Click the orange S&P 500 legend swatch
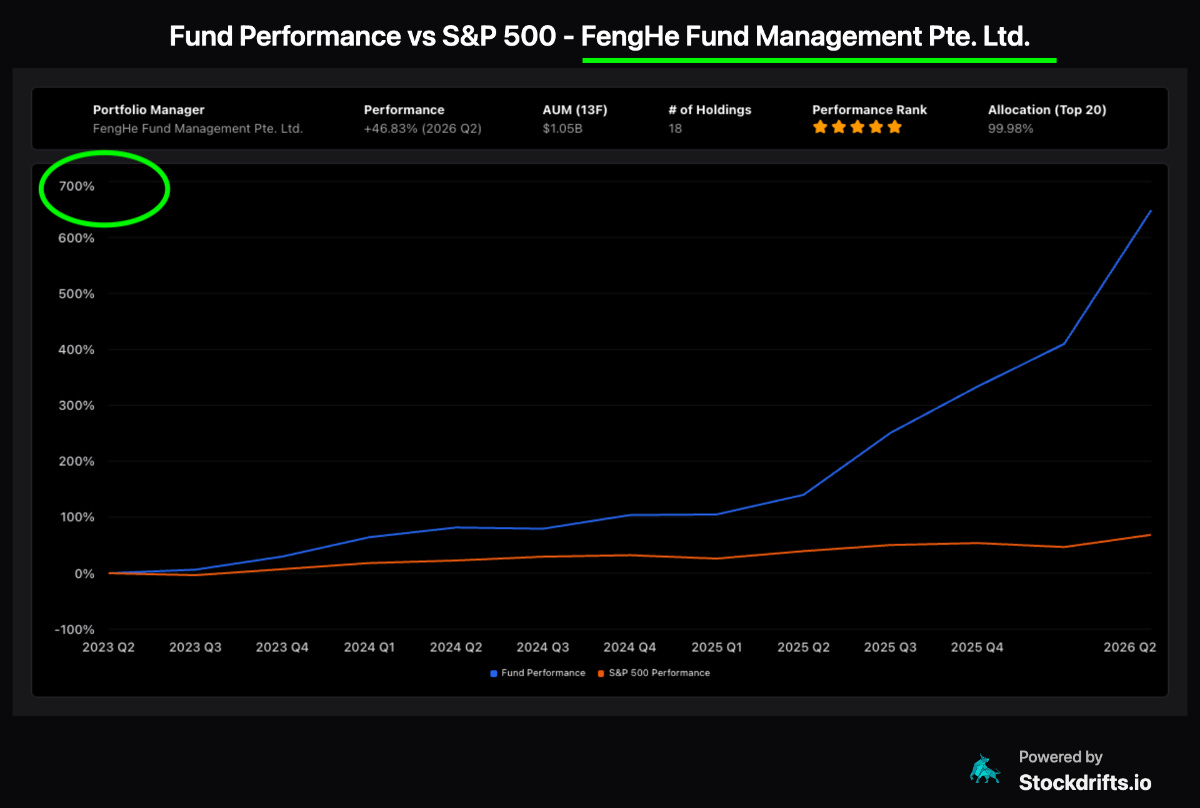 (601, 674)
